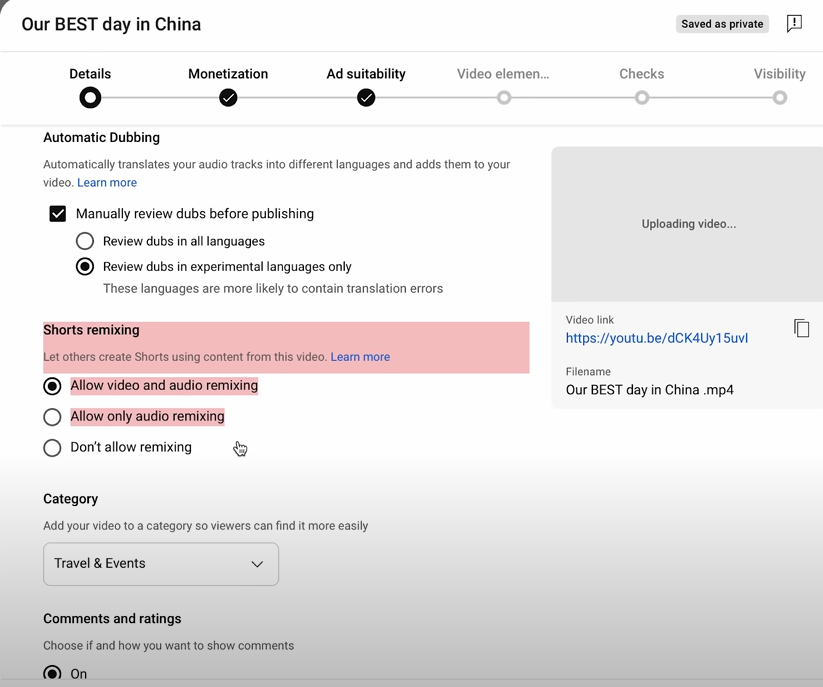Click the Visibility step circle
This screenshot has height=687, width=823.
(779, 98)
